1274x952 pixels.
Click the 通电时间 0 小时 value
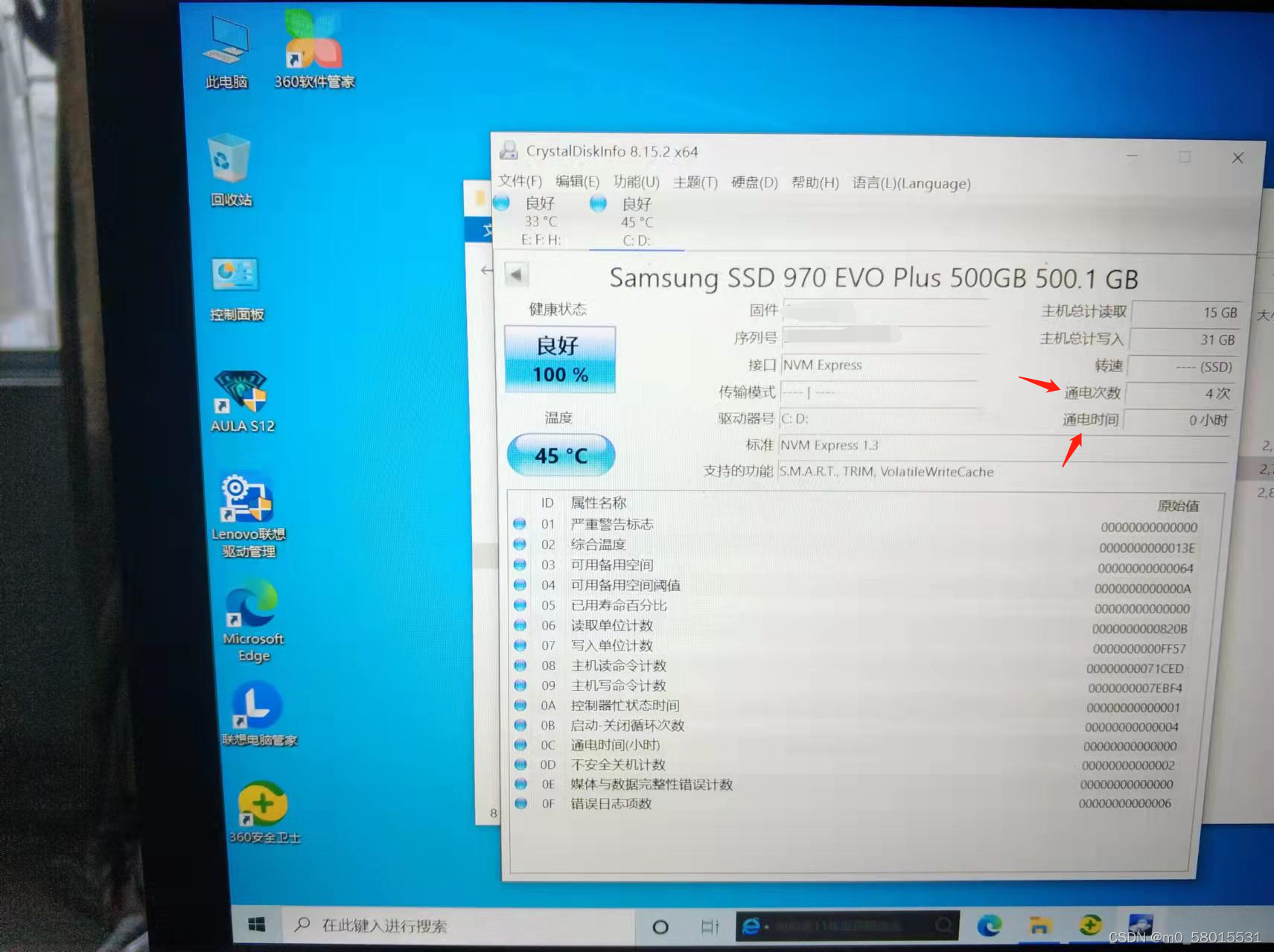pyautogui.click(x=1178, y=420)
